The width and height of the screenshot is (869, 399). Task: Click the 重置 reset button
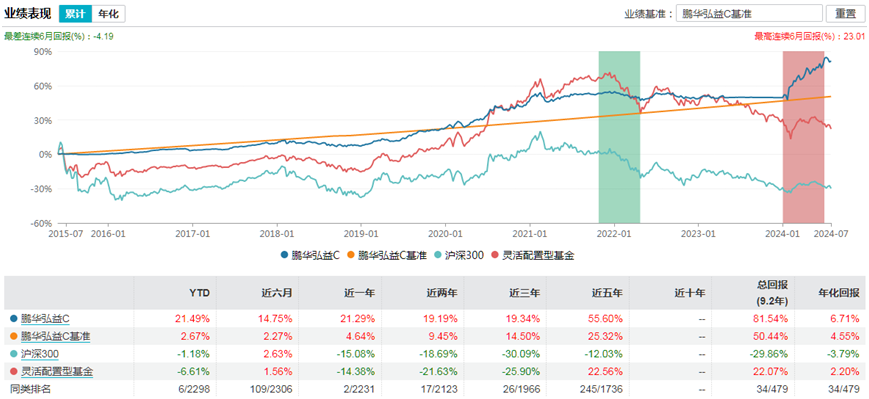[x=845, y=13]
